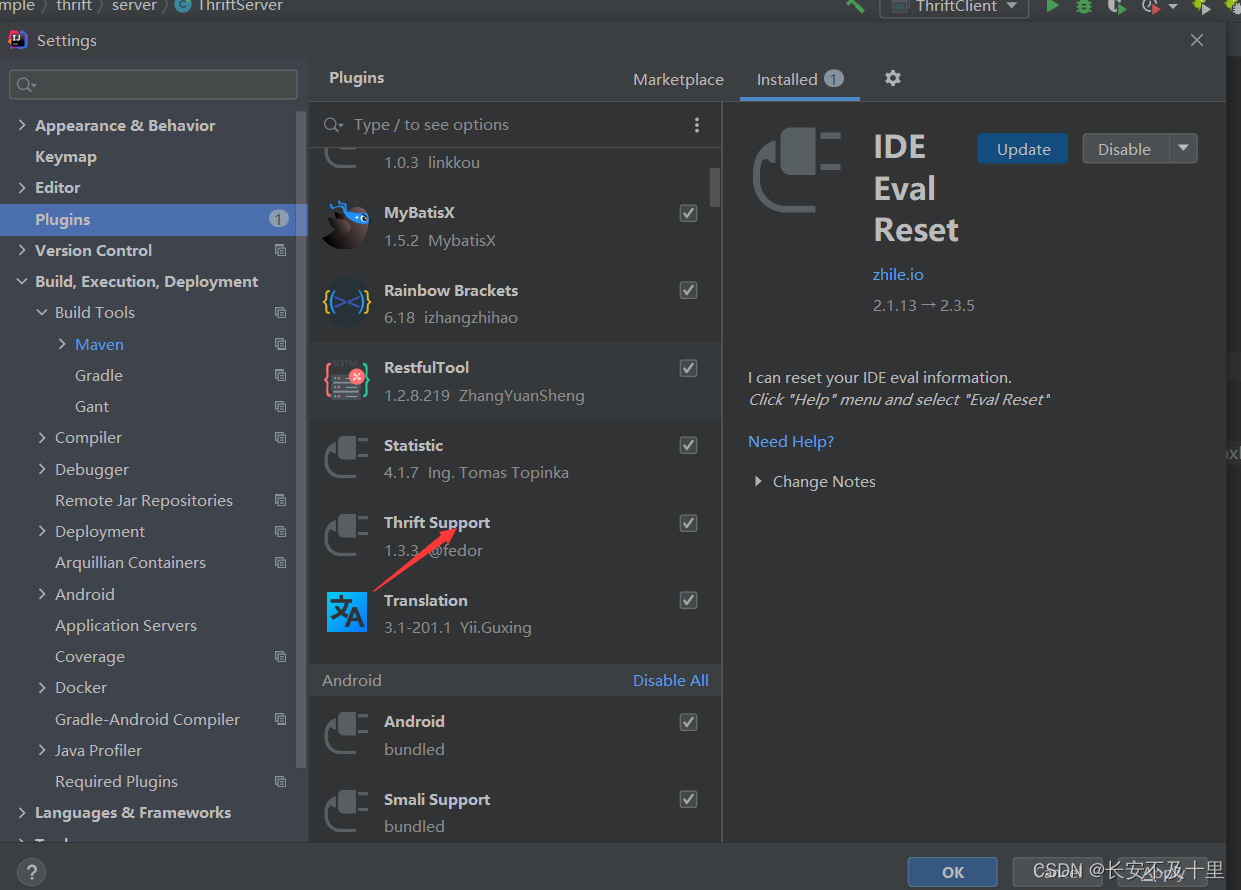Click Plugins update count badge
The image size is (1241, 890).
click(x=279, y=219)
